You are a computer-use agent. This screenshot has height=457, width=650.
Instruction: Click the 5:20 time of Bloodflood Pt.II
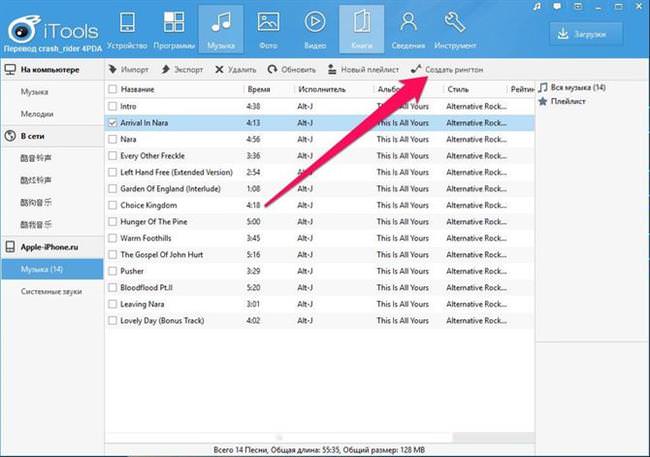253,287
